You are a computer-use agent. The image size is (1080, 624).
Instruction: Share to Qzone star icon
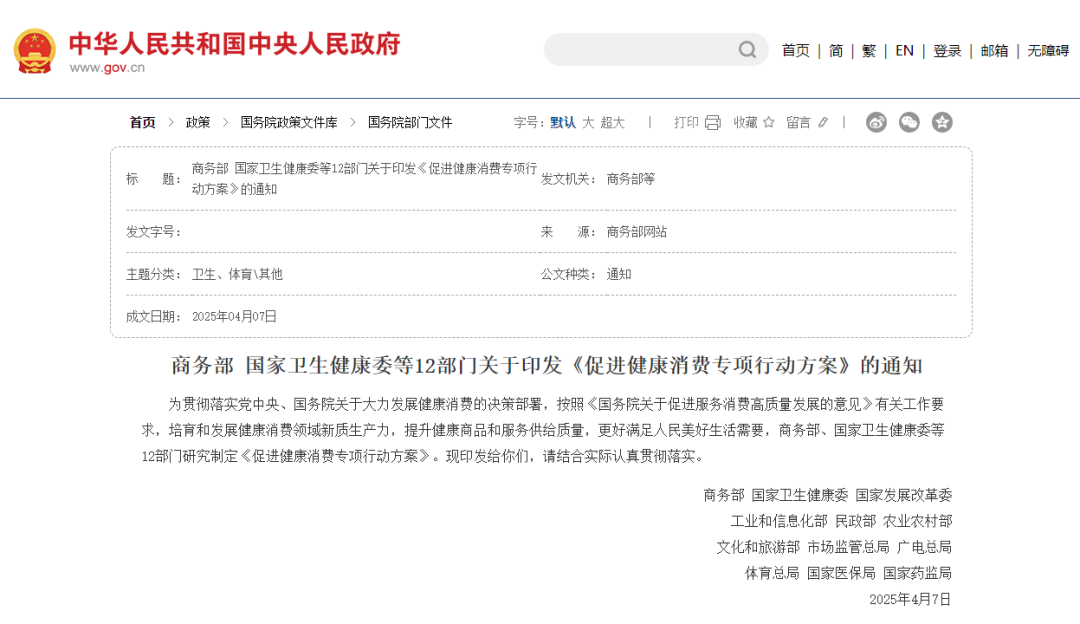942,122
